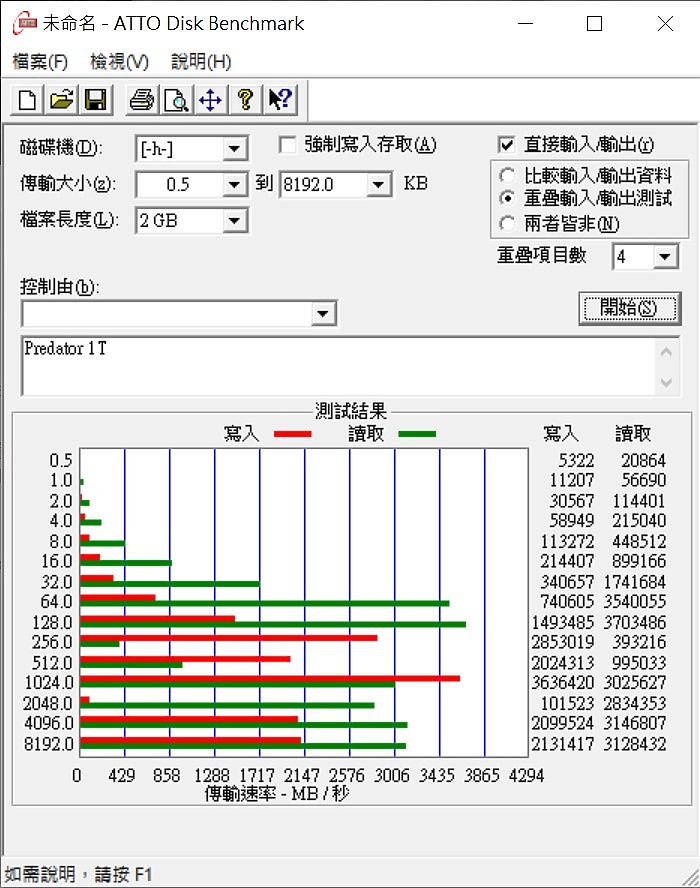Screen dimensions: 700x888
Task: Click the 4294 axis scale value
Action: (x=527, y=775)
